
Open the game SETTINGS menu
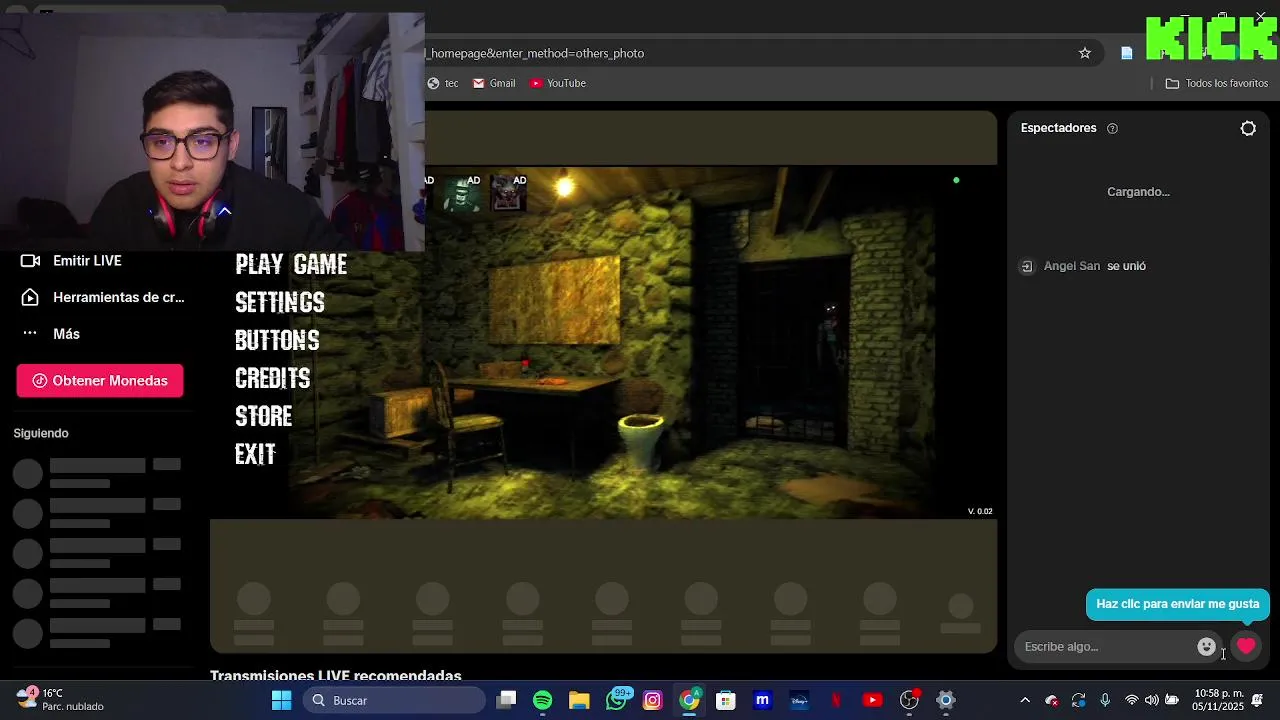click(x=280, y=302)
